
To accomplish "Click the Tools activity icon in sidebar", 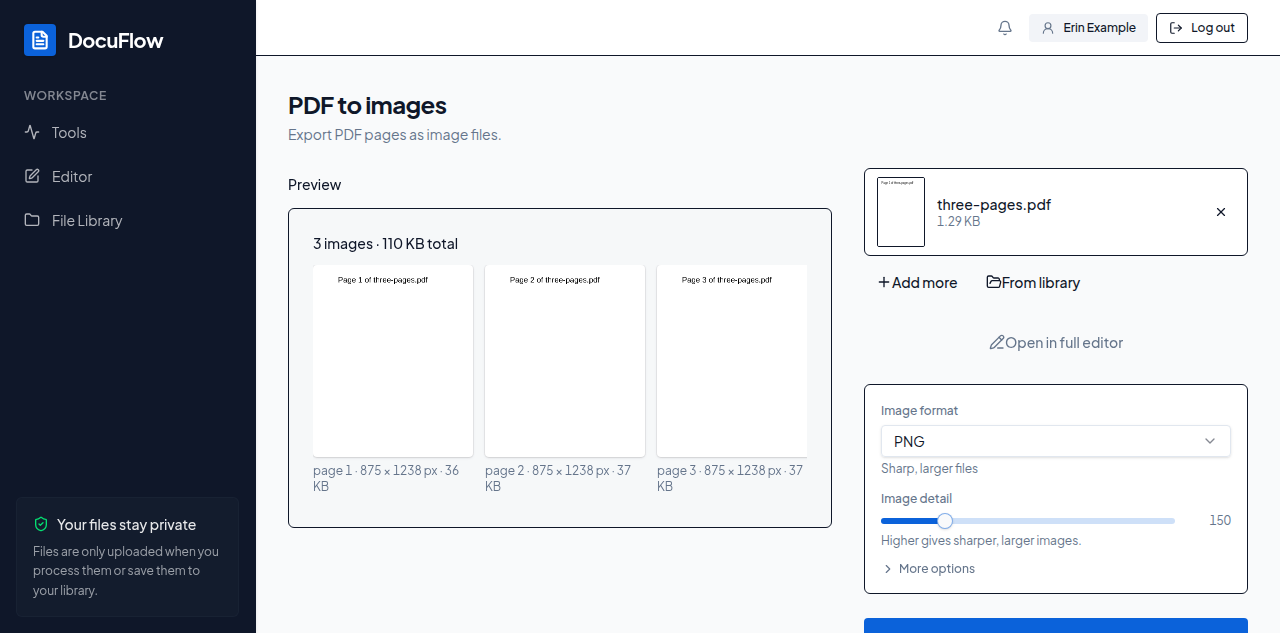I will 32,132.
